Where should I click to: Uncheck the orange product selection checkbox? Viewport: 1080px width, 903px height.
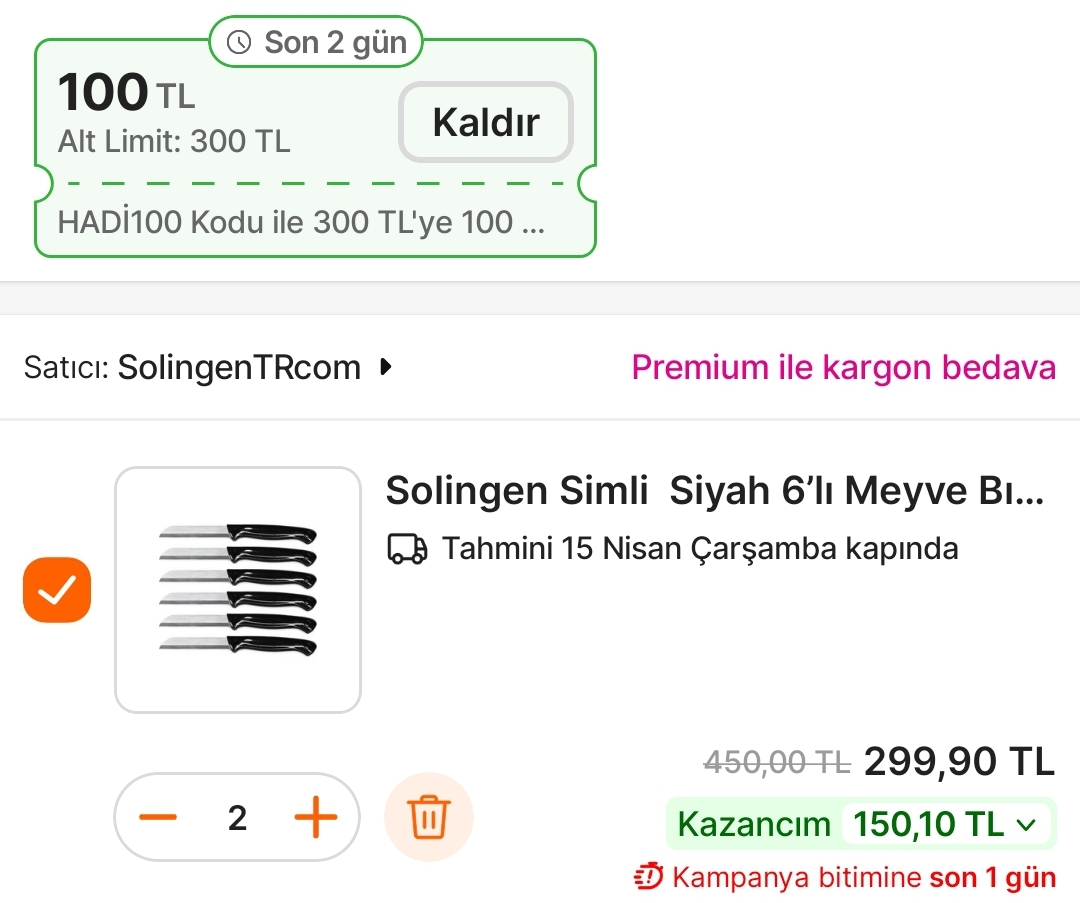57,590
